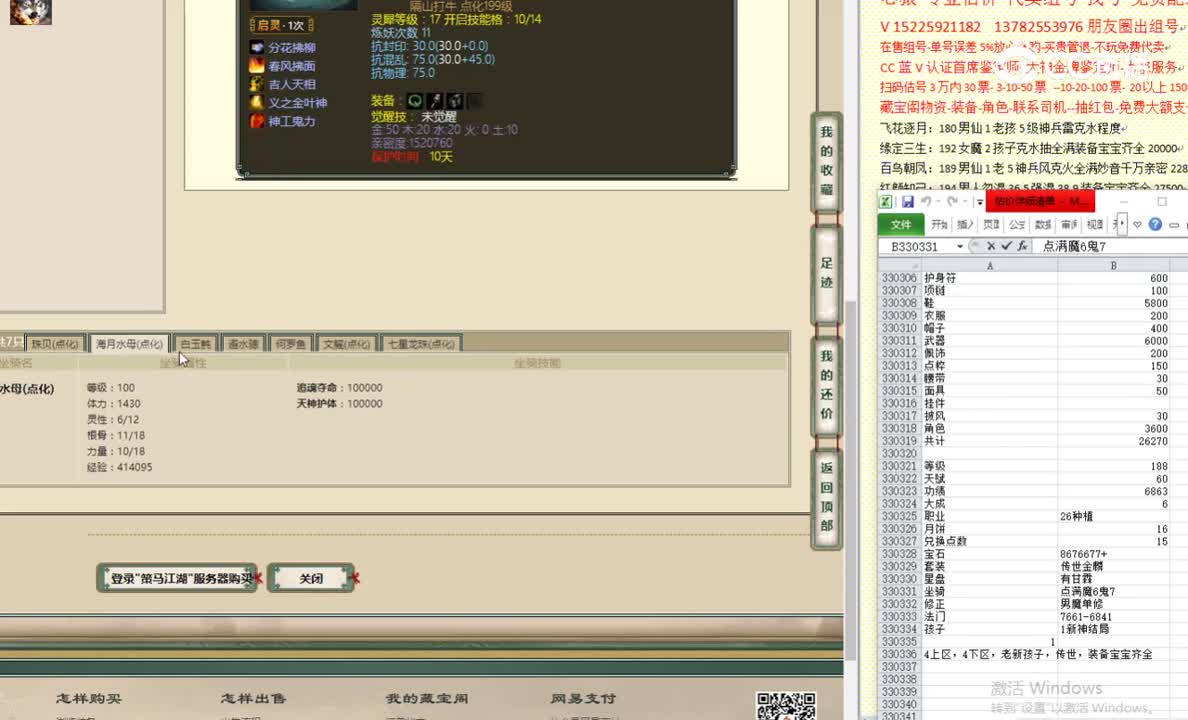1188x720 pixels.
Task: Open the Name Box dropdown arrow
Action: pyautogui.click(x=959, y=245)
